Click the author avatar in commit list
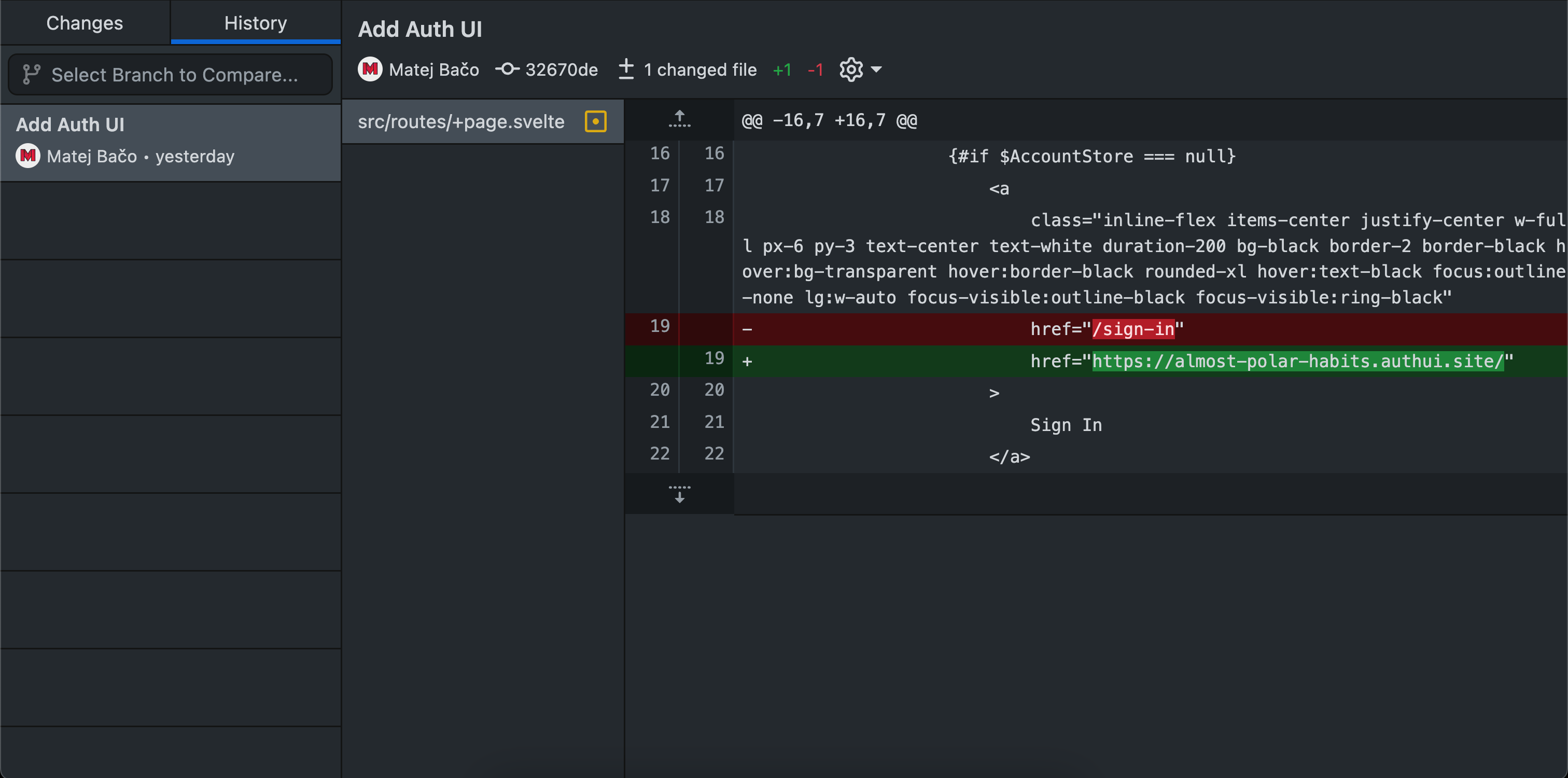The width and height of the screenshot is (1568, 778). pos(28,156)
